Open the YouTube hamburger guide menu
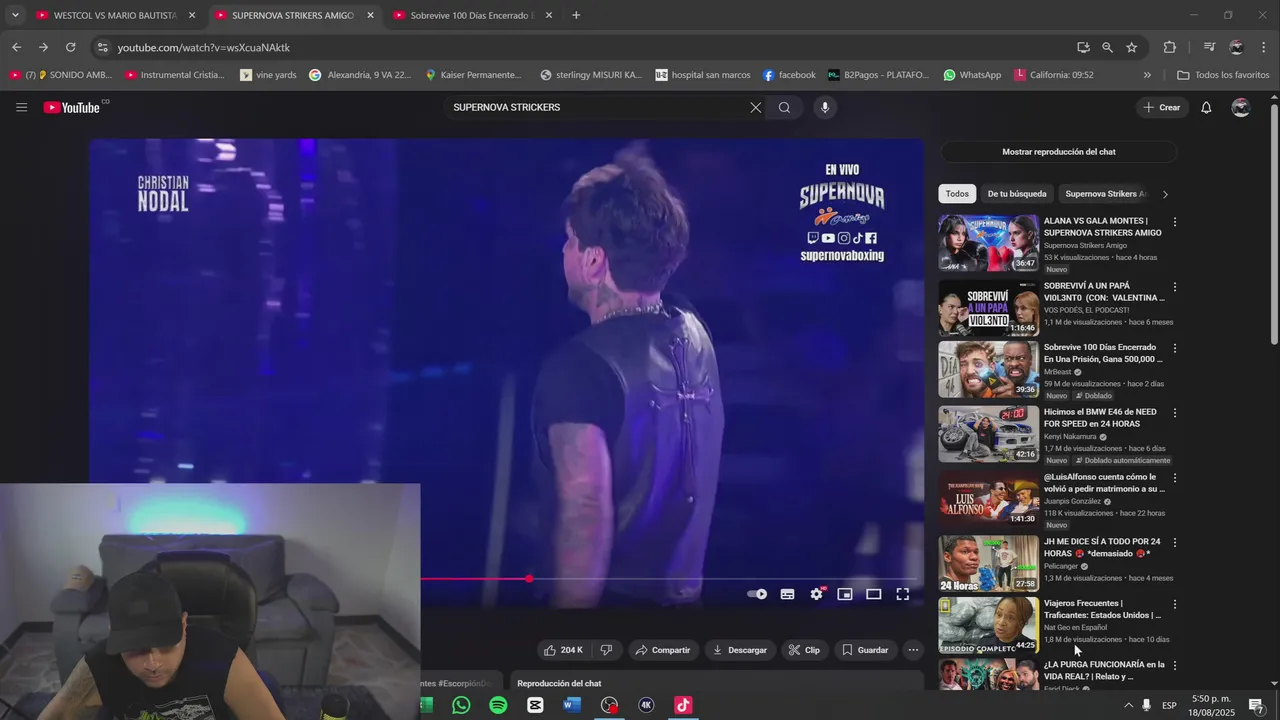Viewport: 1280px width, 720px height. click(21, 107)
